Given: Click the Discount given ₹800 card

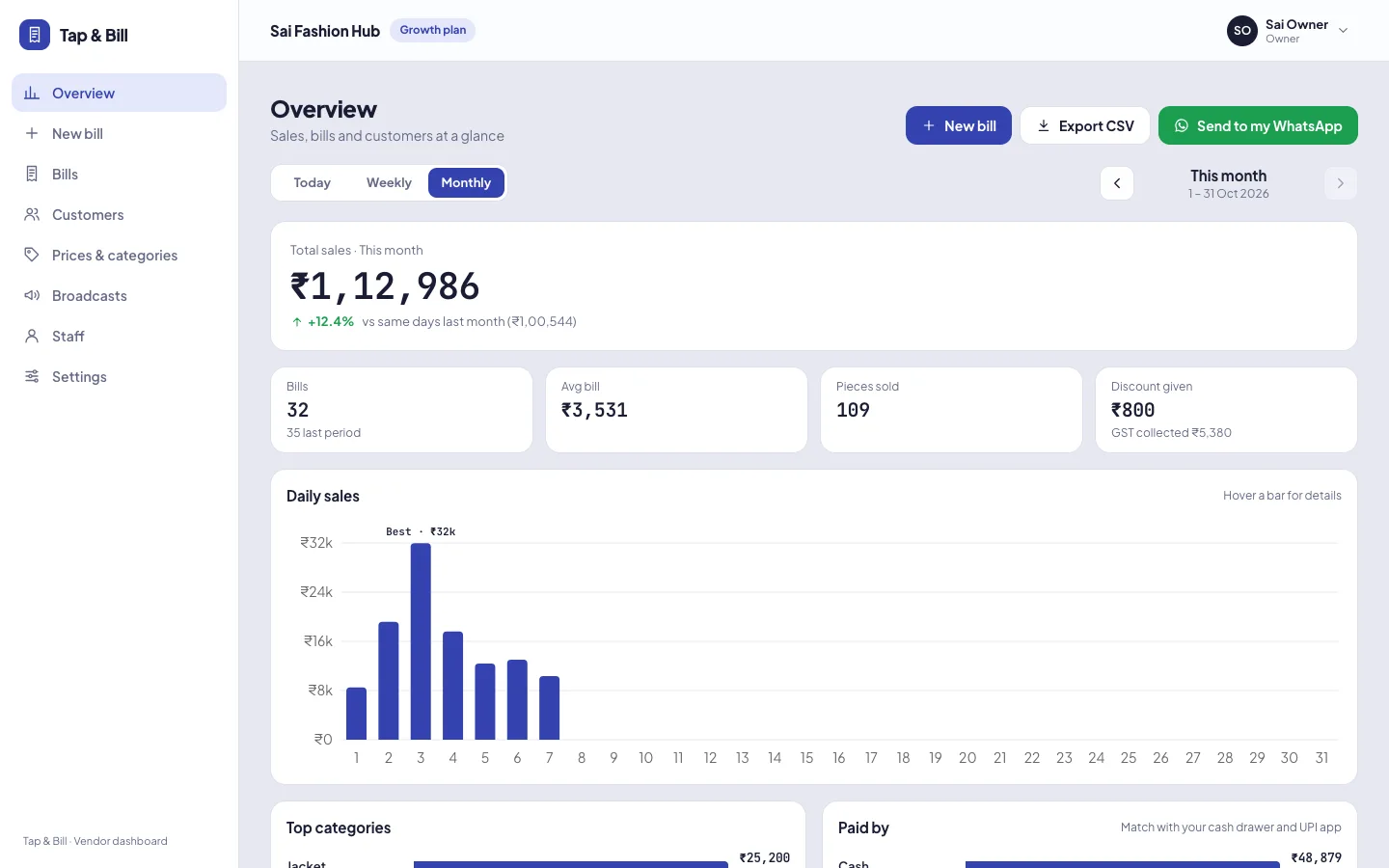Looking at the screenshot, I should coord(1226,410).
